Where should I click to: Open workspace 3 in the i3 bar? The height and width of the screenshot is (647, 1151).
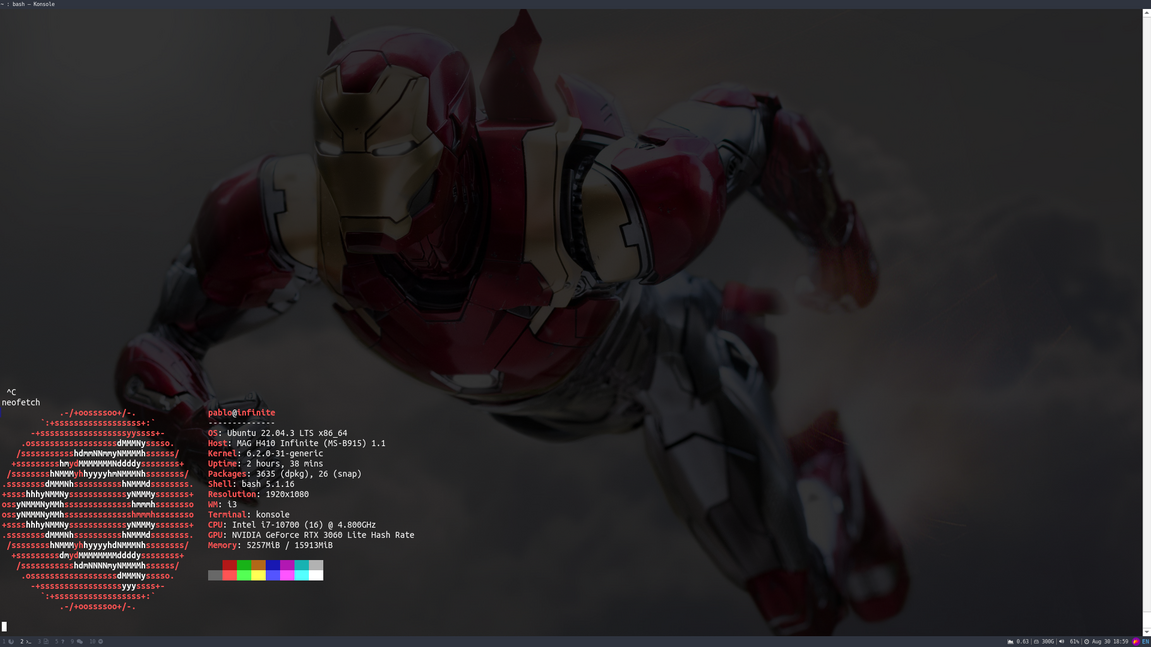coord(43,641)
